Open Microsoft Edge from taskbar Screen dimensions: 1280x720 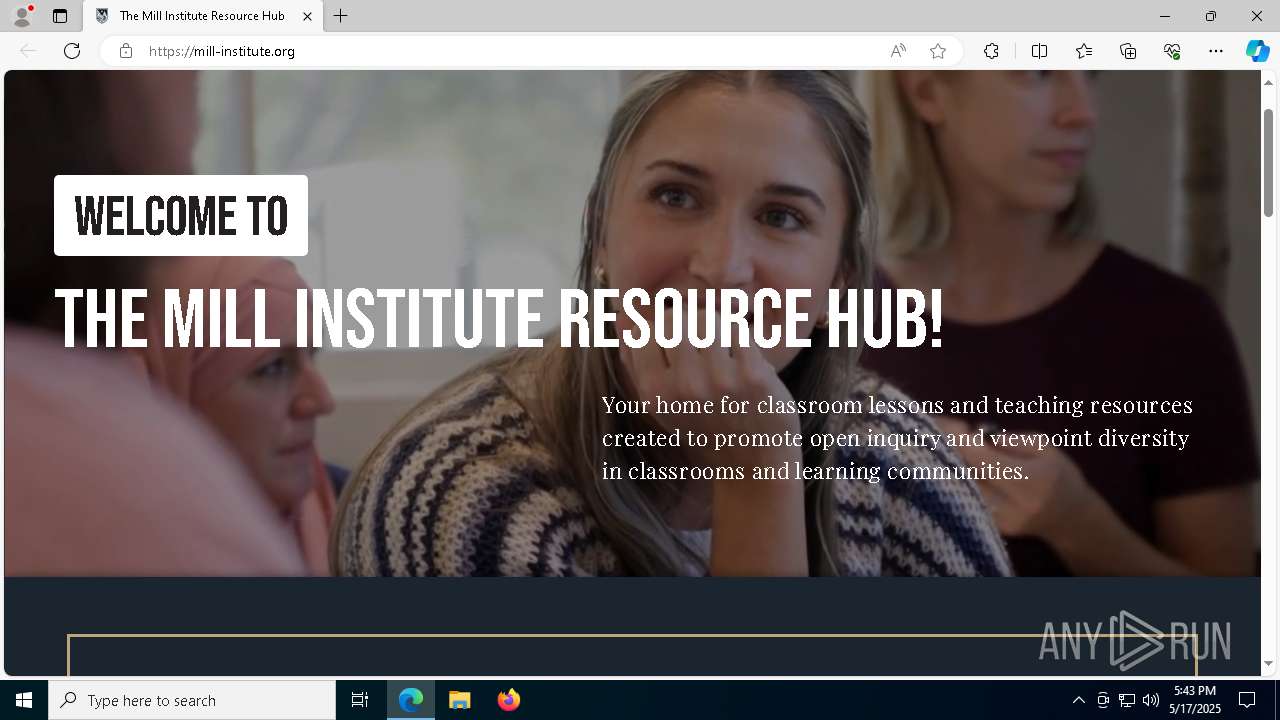click(x=411, y=700)
